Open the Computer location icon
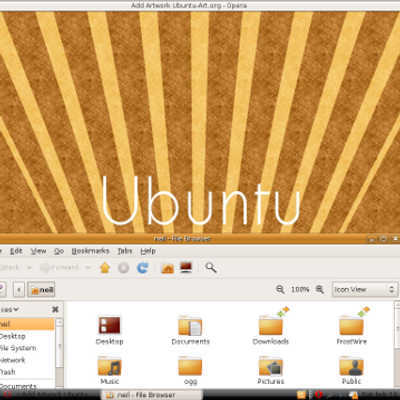 (186, 267)
